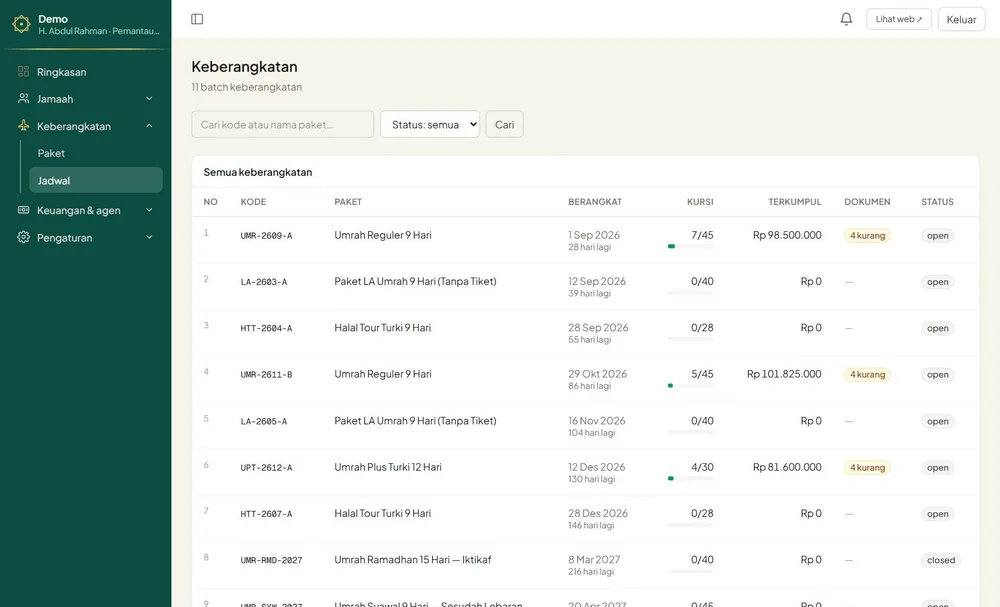Screen dimensions: 1000x607
Task: Click the Jamaah people icon
Action: [x=24, y=98]
